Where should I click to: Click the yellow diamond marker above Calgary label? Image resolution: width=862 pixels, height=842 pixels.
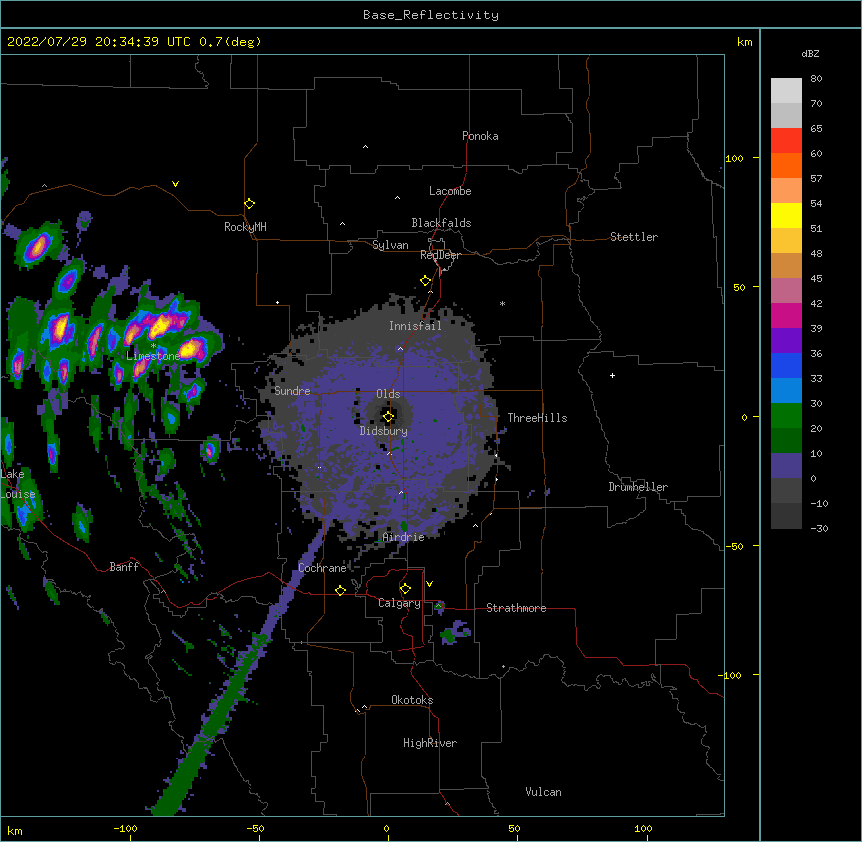tap(405, 589)
